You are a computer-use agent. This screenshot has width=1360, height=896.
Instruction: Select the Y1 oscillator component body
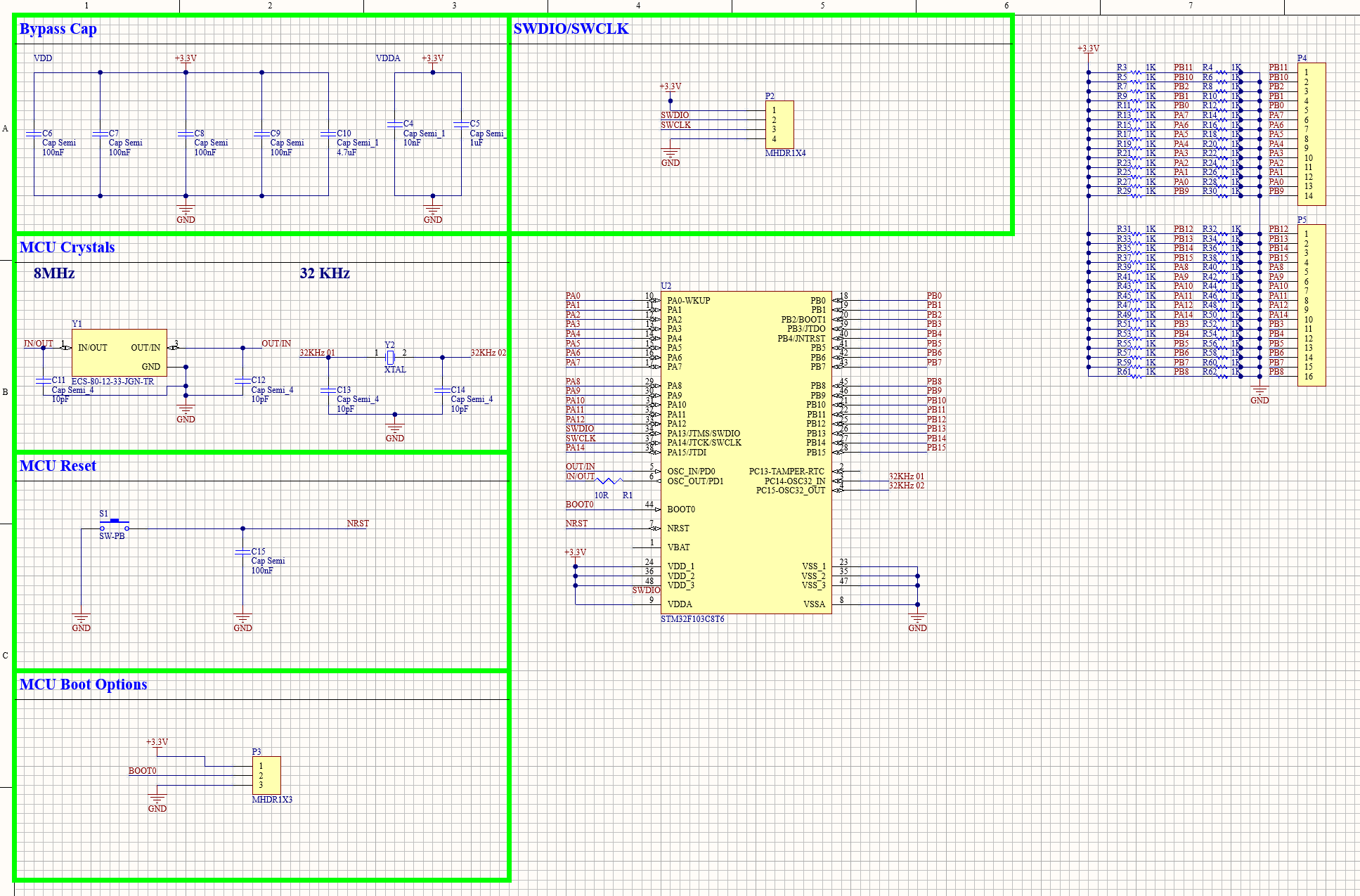[x=119, y=353]
